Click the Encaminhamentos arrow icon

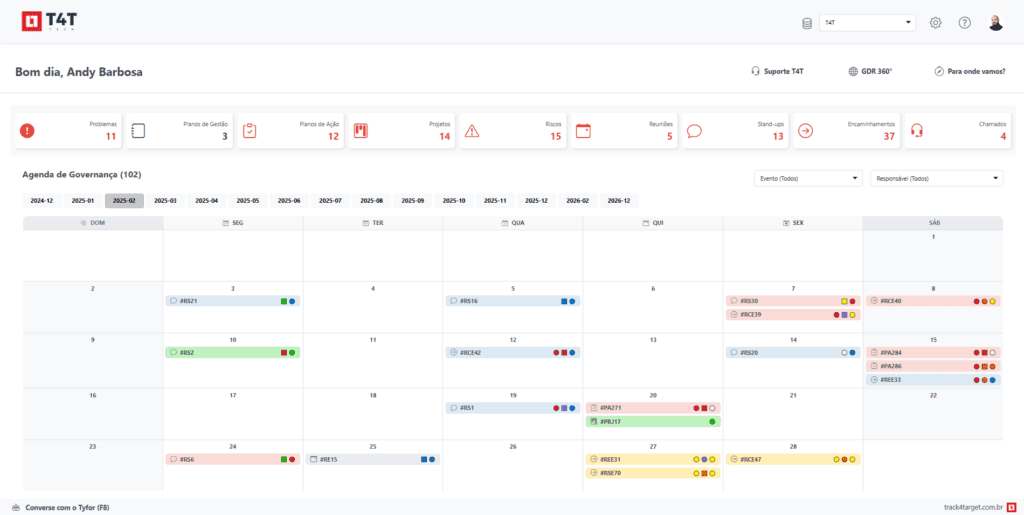coord(805,131)
